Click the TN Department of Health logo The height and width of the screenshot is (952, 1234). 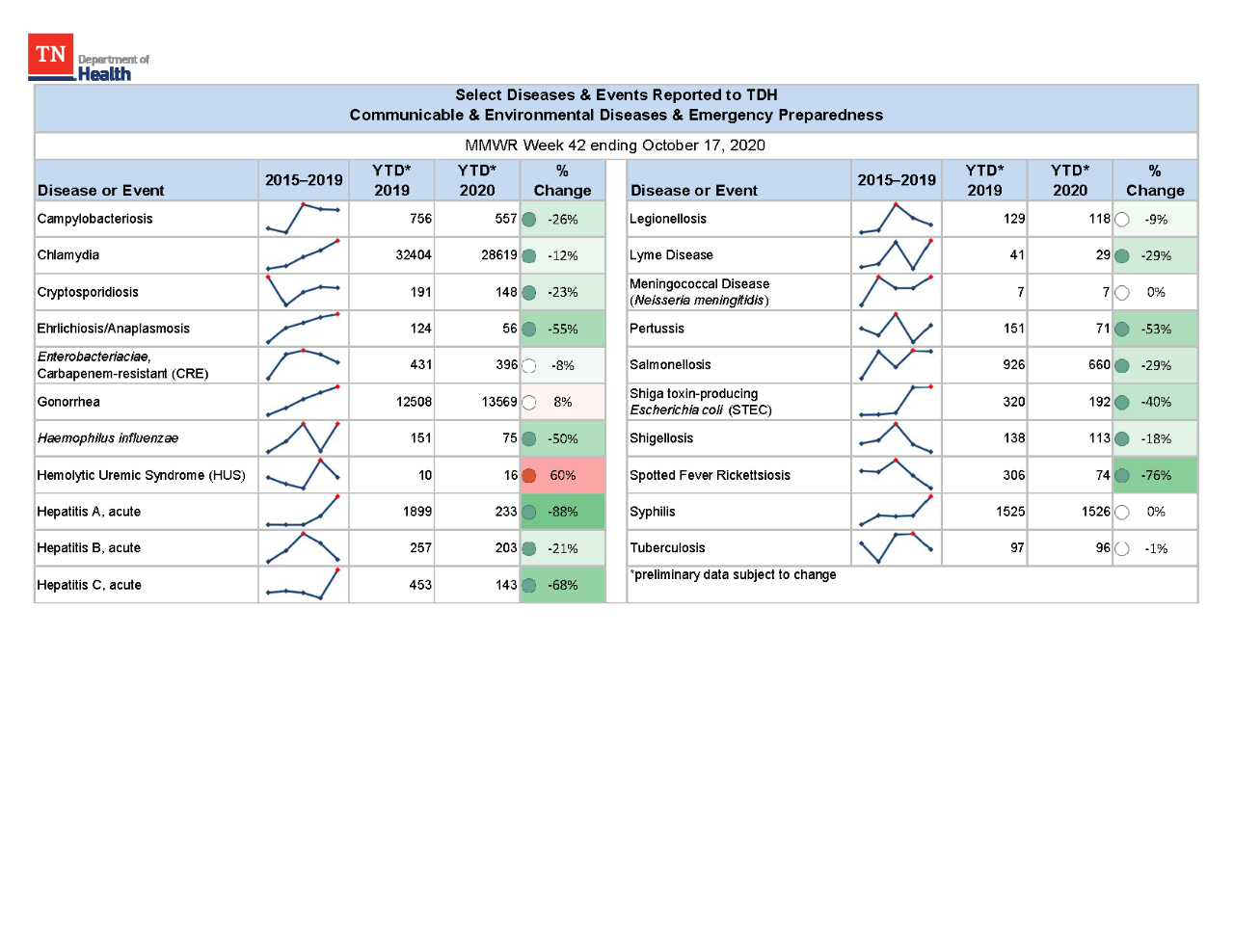89,58
